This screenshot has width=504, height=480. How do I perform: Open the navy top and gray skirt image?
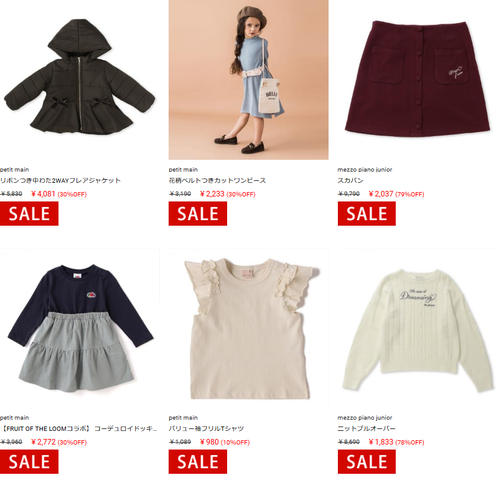(x=80, y=328)
